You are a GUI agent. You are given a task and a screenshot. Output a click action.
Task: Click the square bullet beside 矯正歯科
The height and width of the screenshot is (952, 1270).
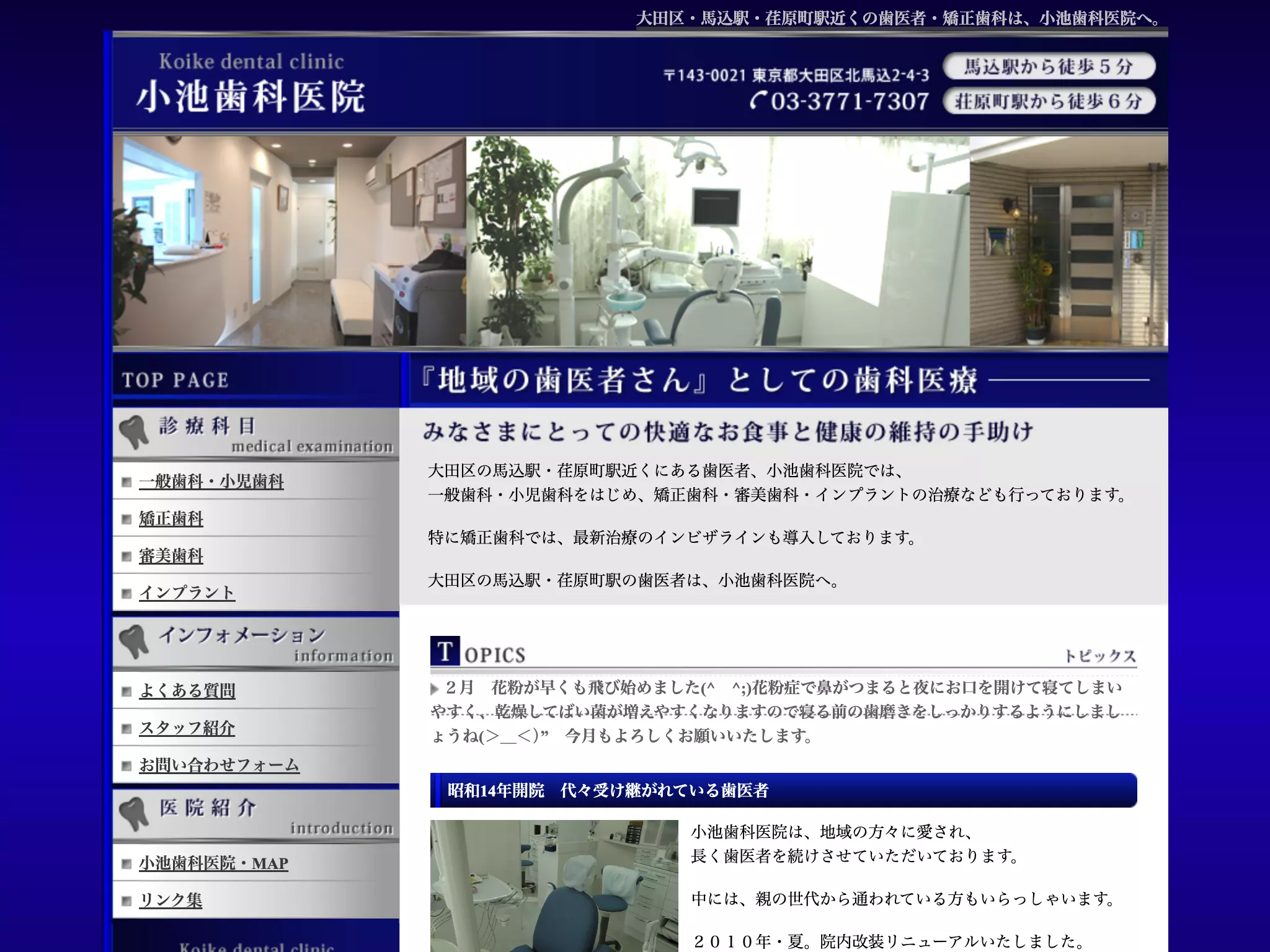[127, 519]
